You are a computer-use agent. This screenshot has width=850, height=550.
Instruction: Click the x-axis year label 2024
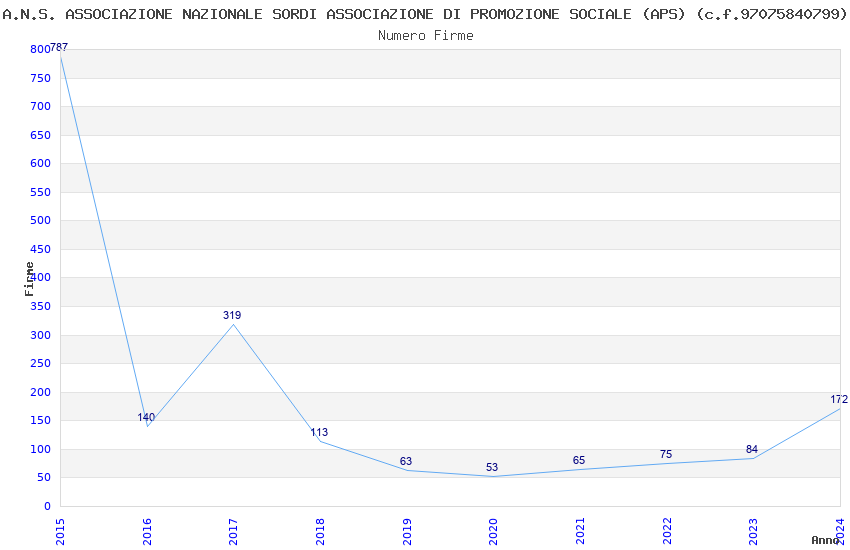pyautogui.click(x=840, y=532)
